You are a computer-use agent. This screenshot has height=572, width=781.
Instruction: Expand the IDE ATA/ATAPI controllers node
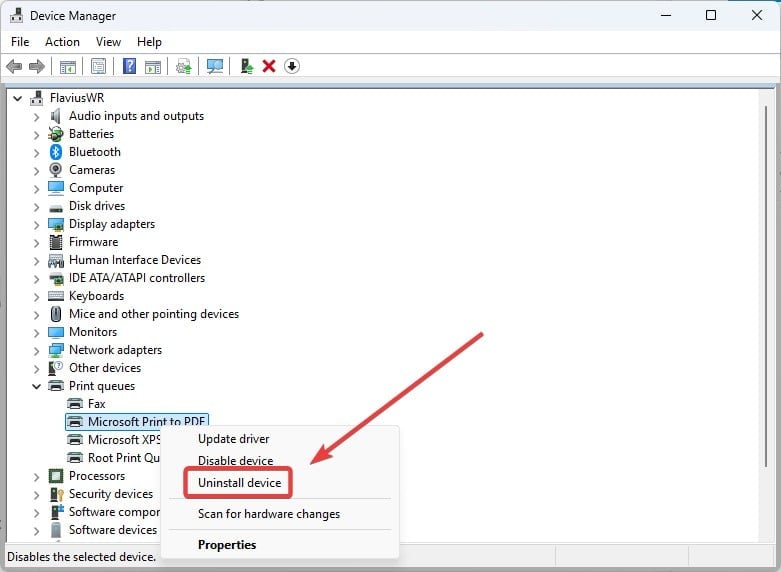click(x=36, y=279)
